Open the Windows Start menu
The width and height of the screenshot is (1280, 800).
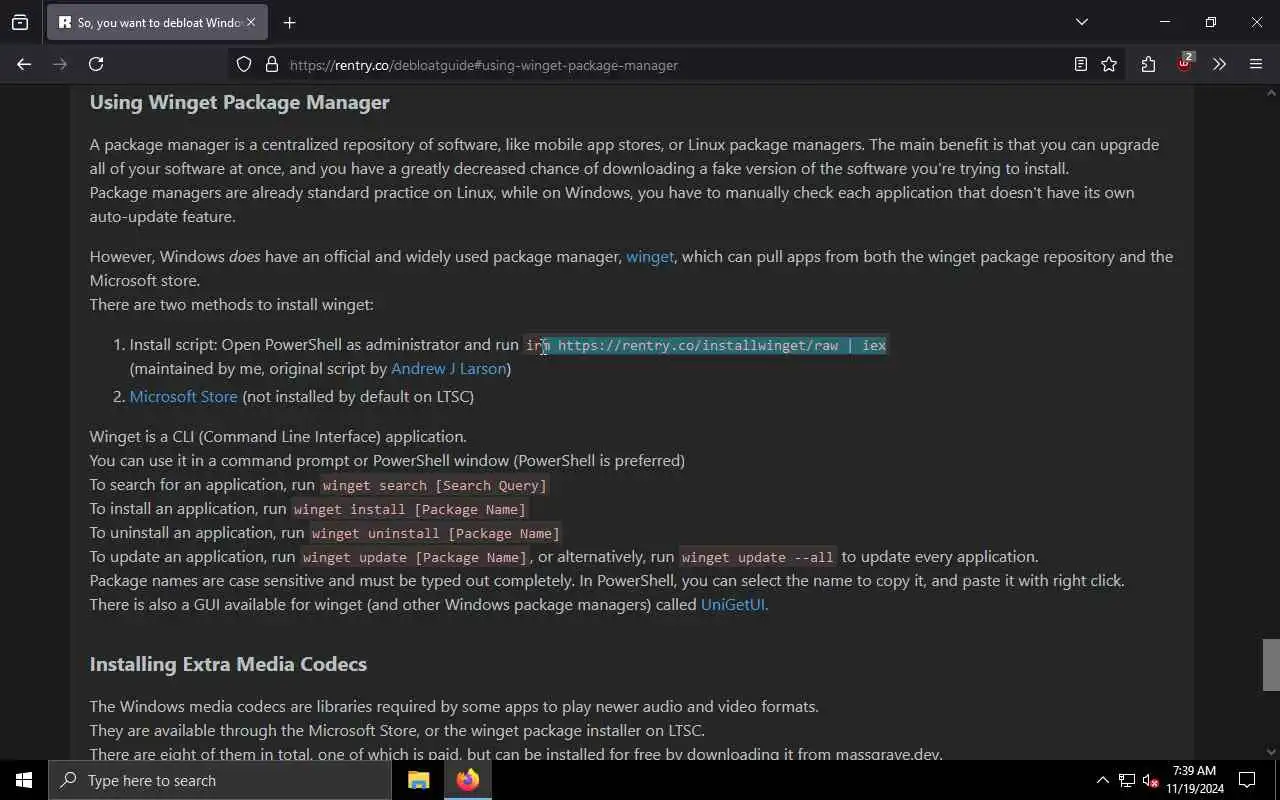pyautogui.click(x=24, y=780)
